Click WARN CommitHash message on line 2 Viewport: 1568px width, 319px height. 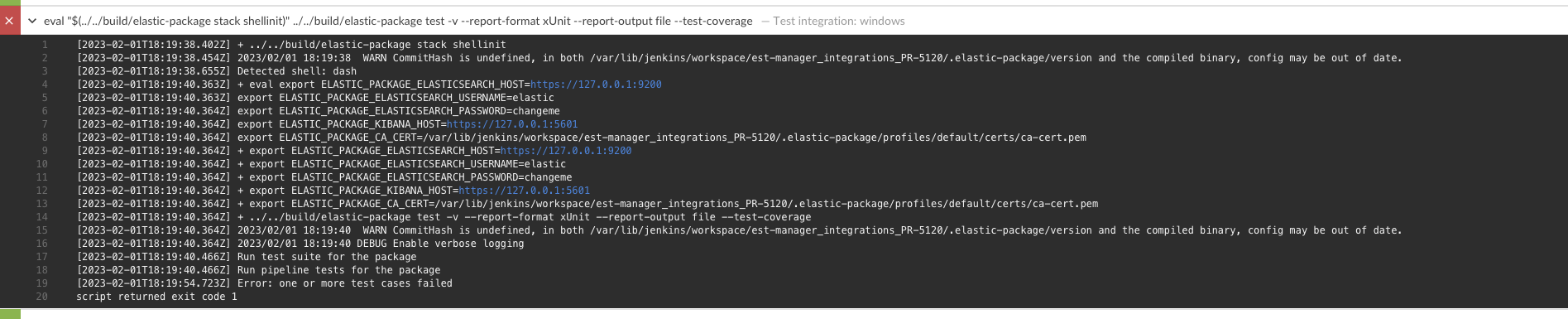[882, 58]
